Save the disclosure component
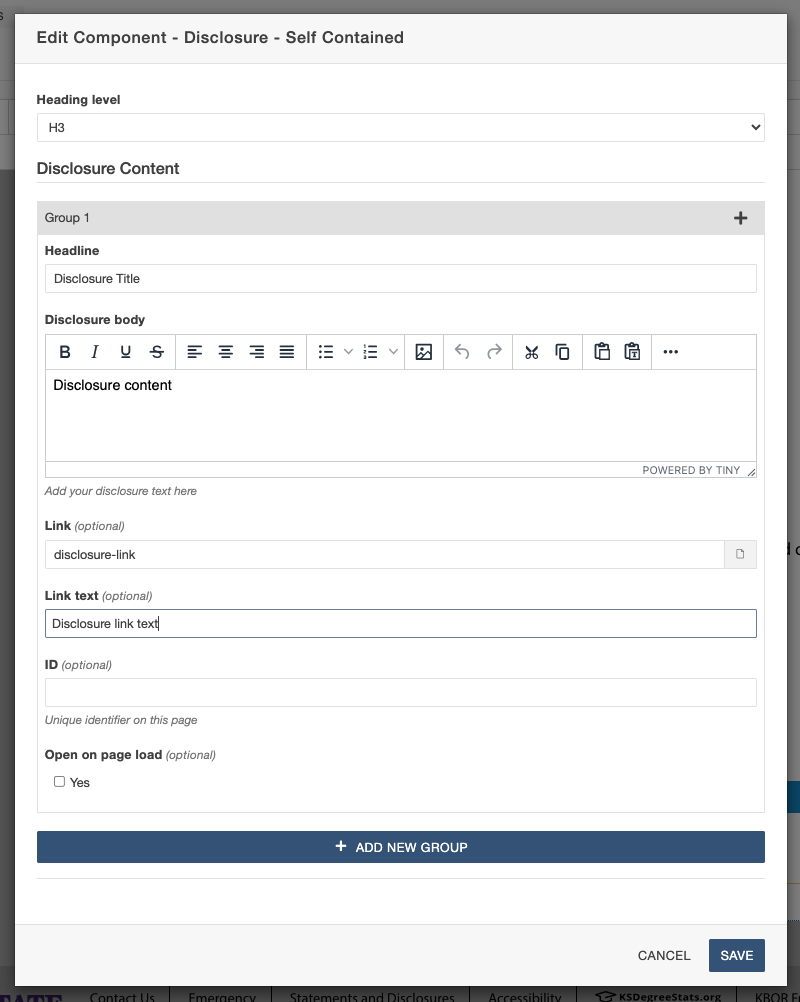 pos(736,955)
